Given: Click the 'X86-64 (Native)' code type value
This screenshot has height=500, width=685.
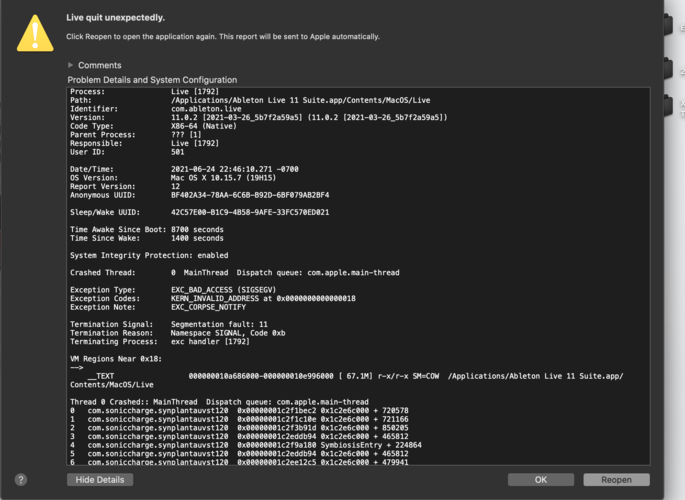Looking at the screenshot, I should tap(204, 126).
